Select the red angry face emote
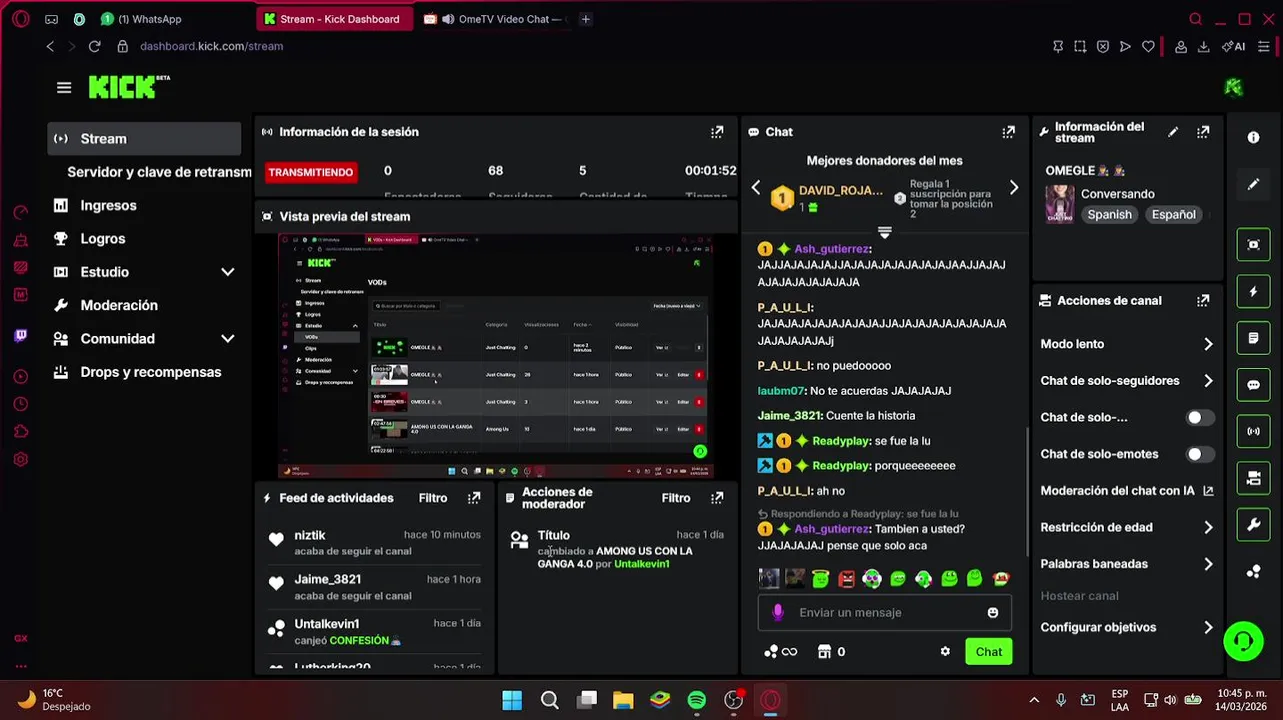The width and height of the screenshot is (1283, 720). 846,578
